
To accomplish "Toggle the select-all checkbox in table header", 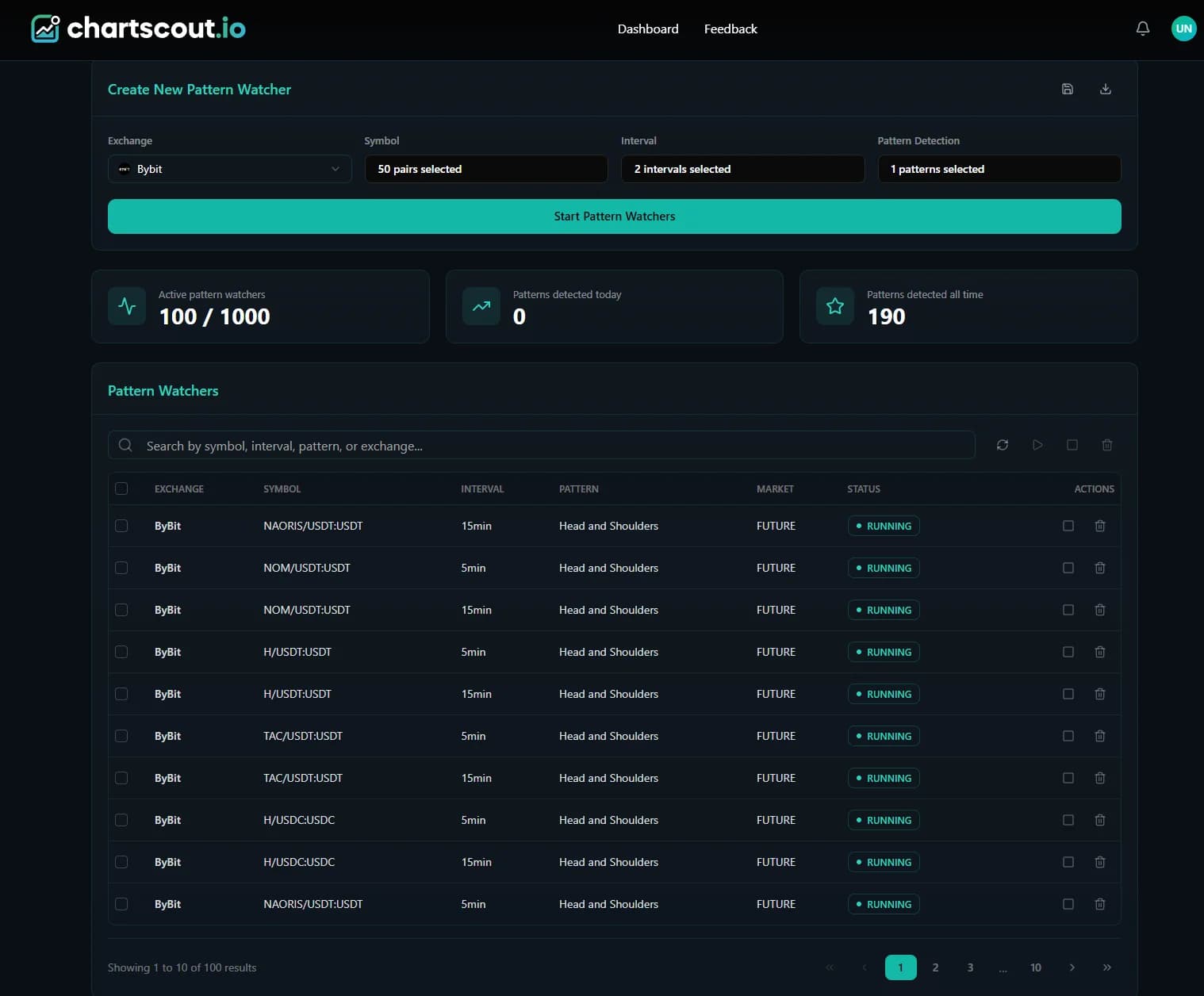I will [x=121, y=488].
